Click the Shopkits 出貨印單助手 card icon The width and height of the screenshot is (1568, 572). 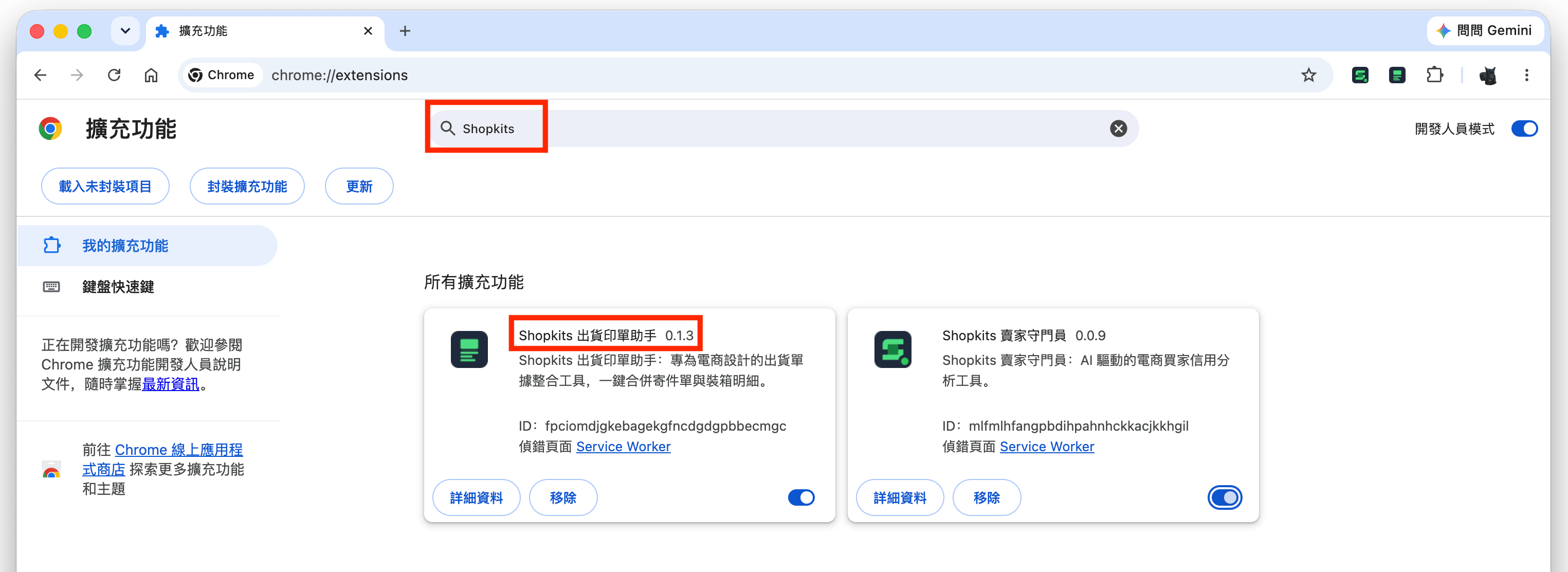tap(469, 349)
